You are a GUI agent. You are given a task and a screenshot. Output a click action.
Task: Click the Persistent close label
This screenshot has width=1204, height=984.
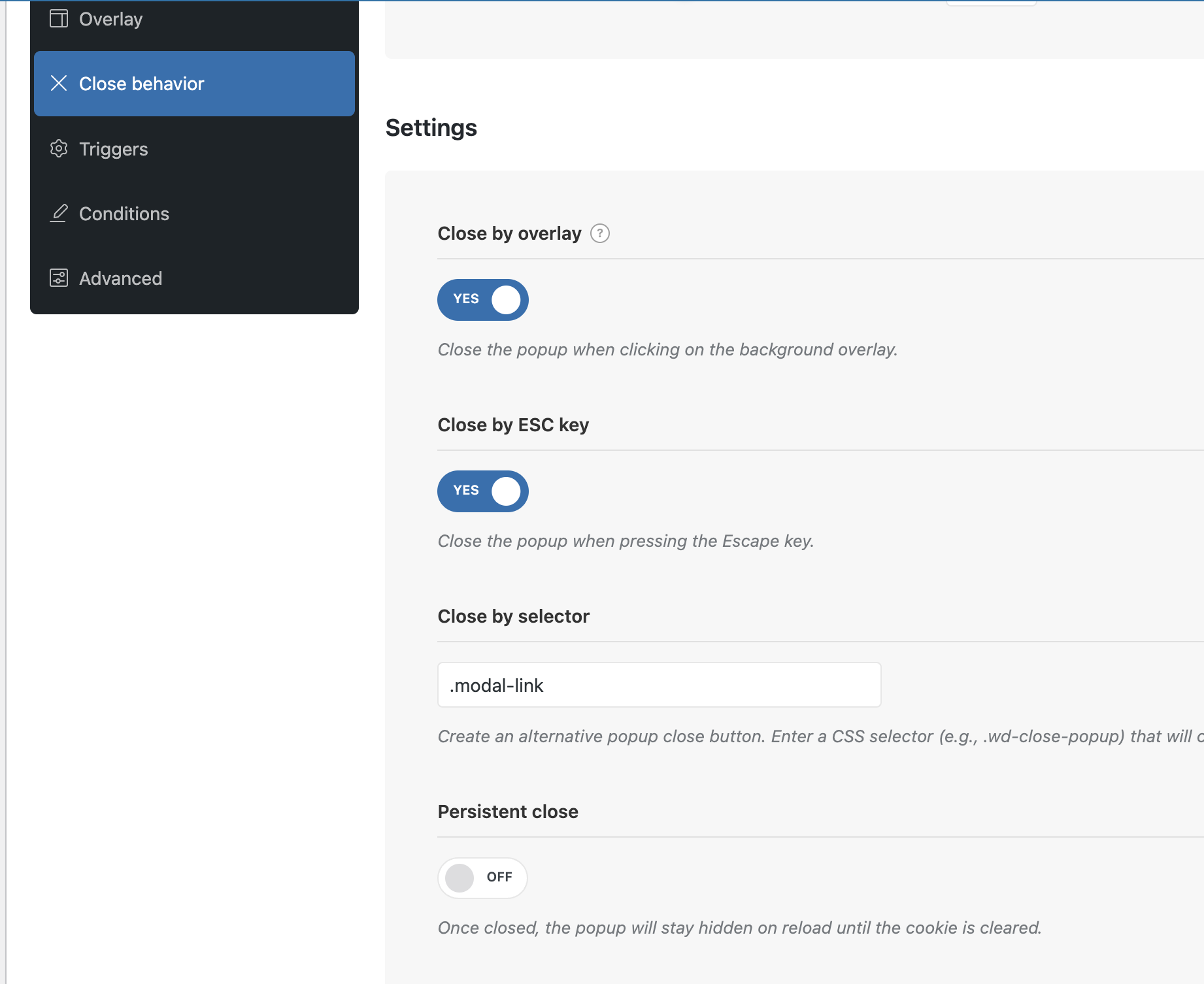tap(508, 812)
